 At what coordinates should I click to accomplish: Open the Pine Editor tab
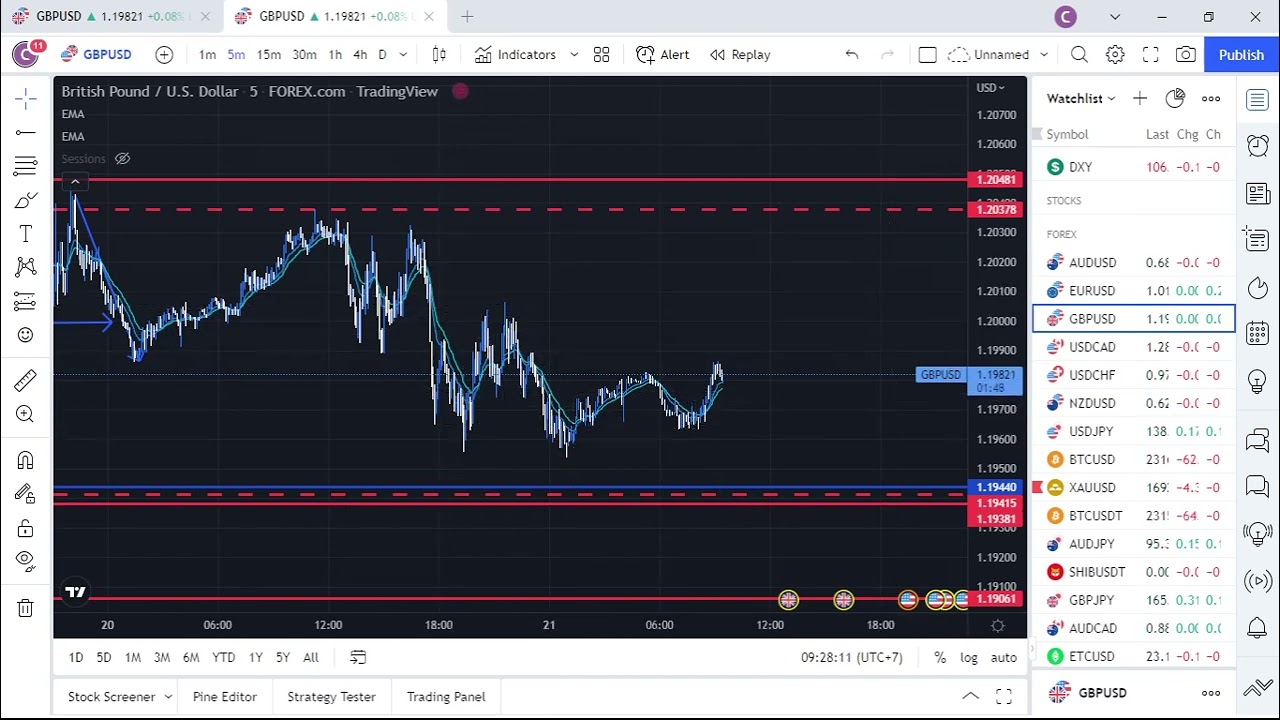[x=225, y=697]
